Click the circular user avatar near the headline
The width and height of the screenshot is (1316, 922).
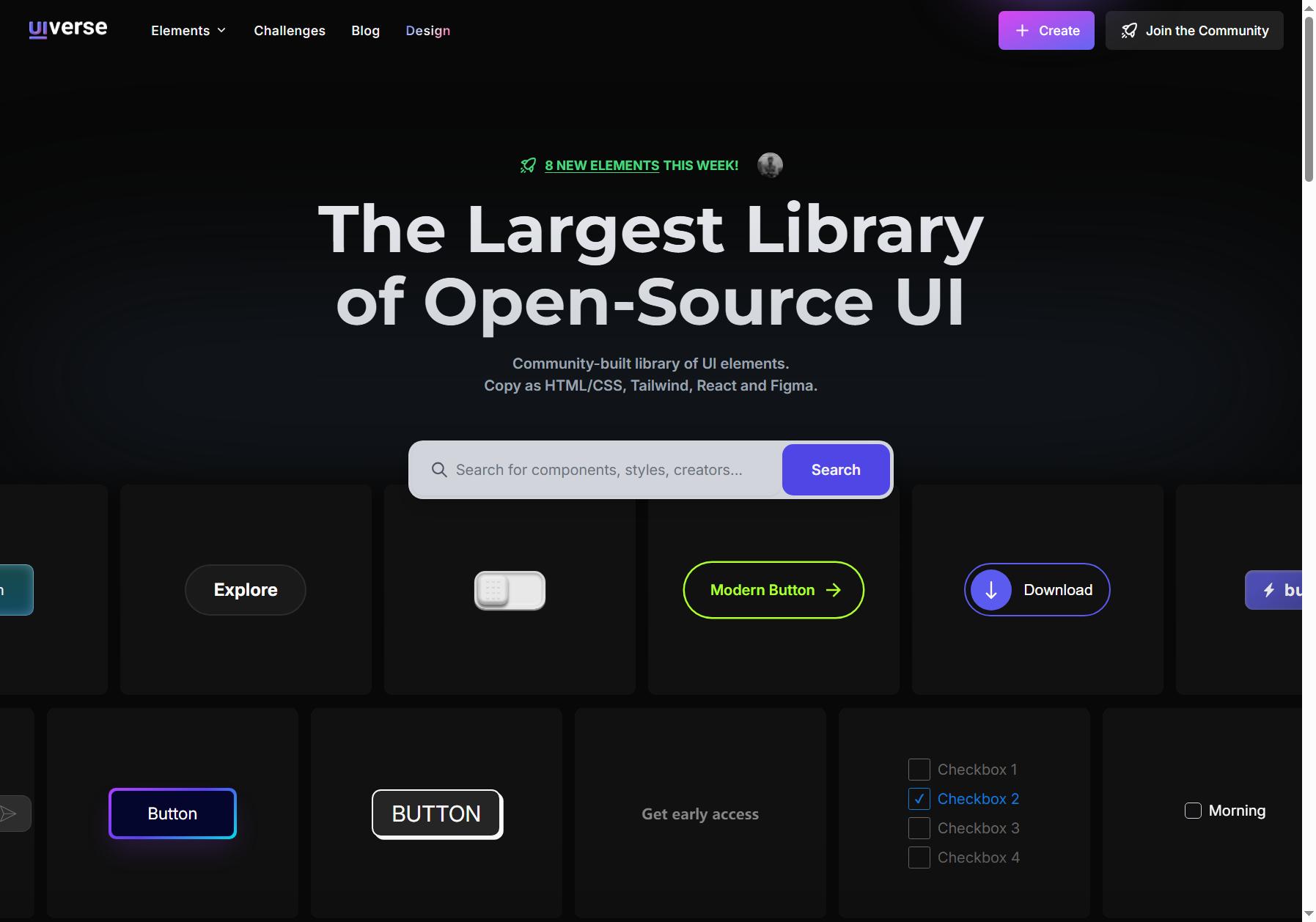pyautogui.click(x=770, y=165)
